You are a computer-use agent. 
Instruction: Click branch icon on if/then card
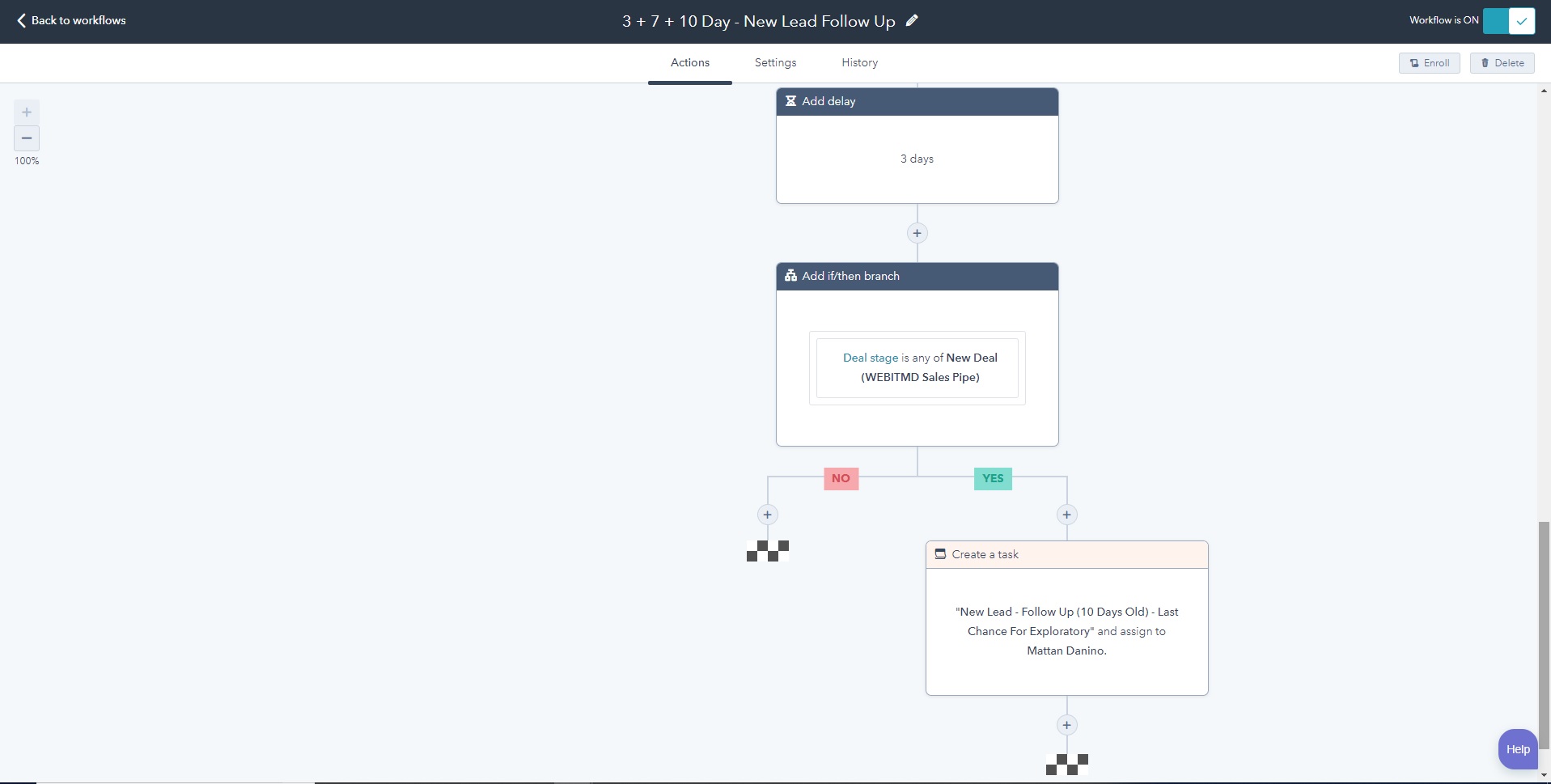791,276
